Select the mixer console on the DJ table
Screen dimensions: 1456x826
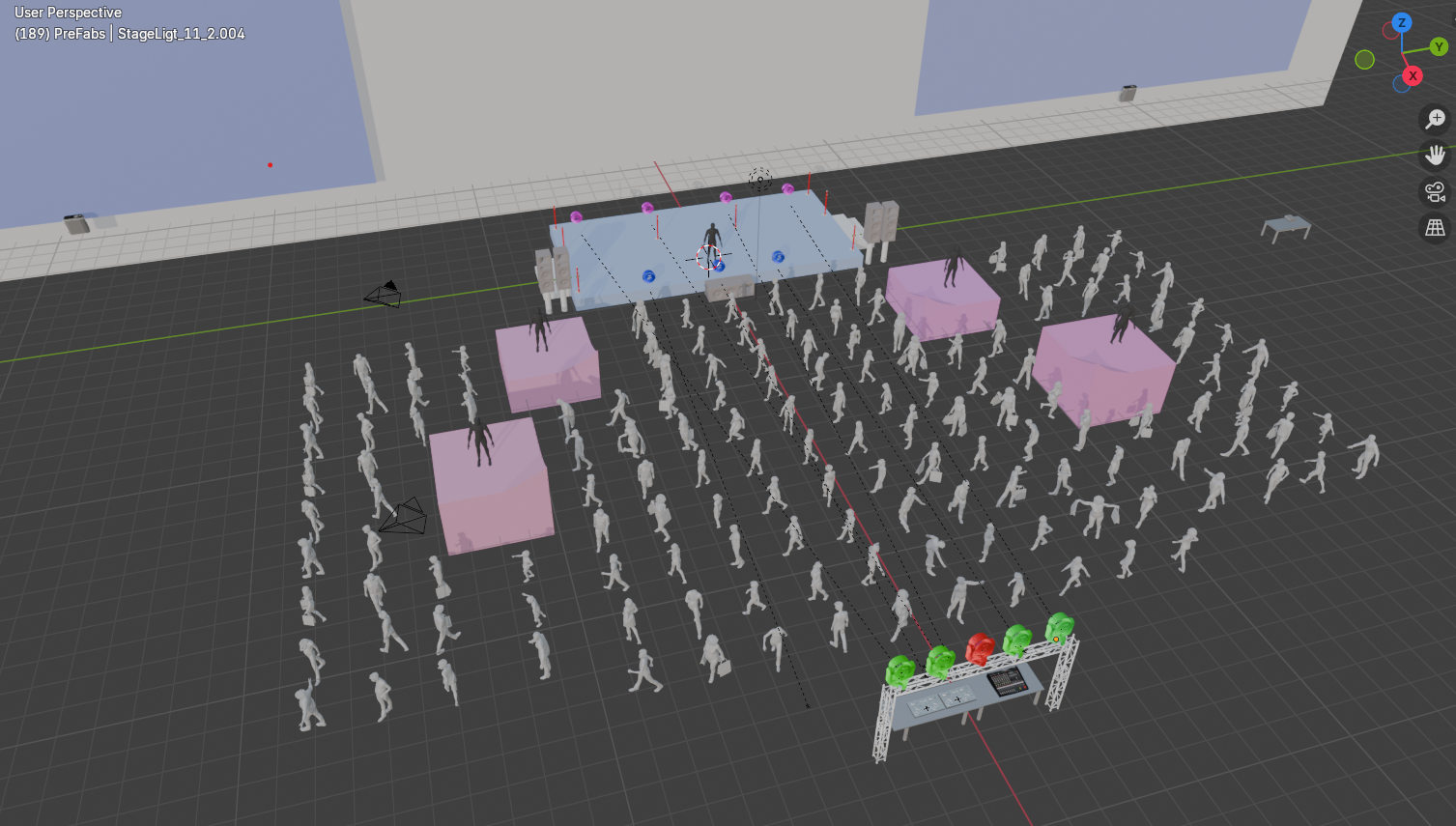click(x=1006, y=680)
